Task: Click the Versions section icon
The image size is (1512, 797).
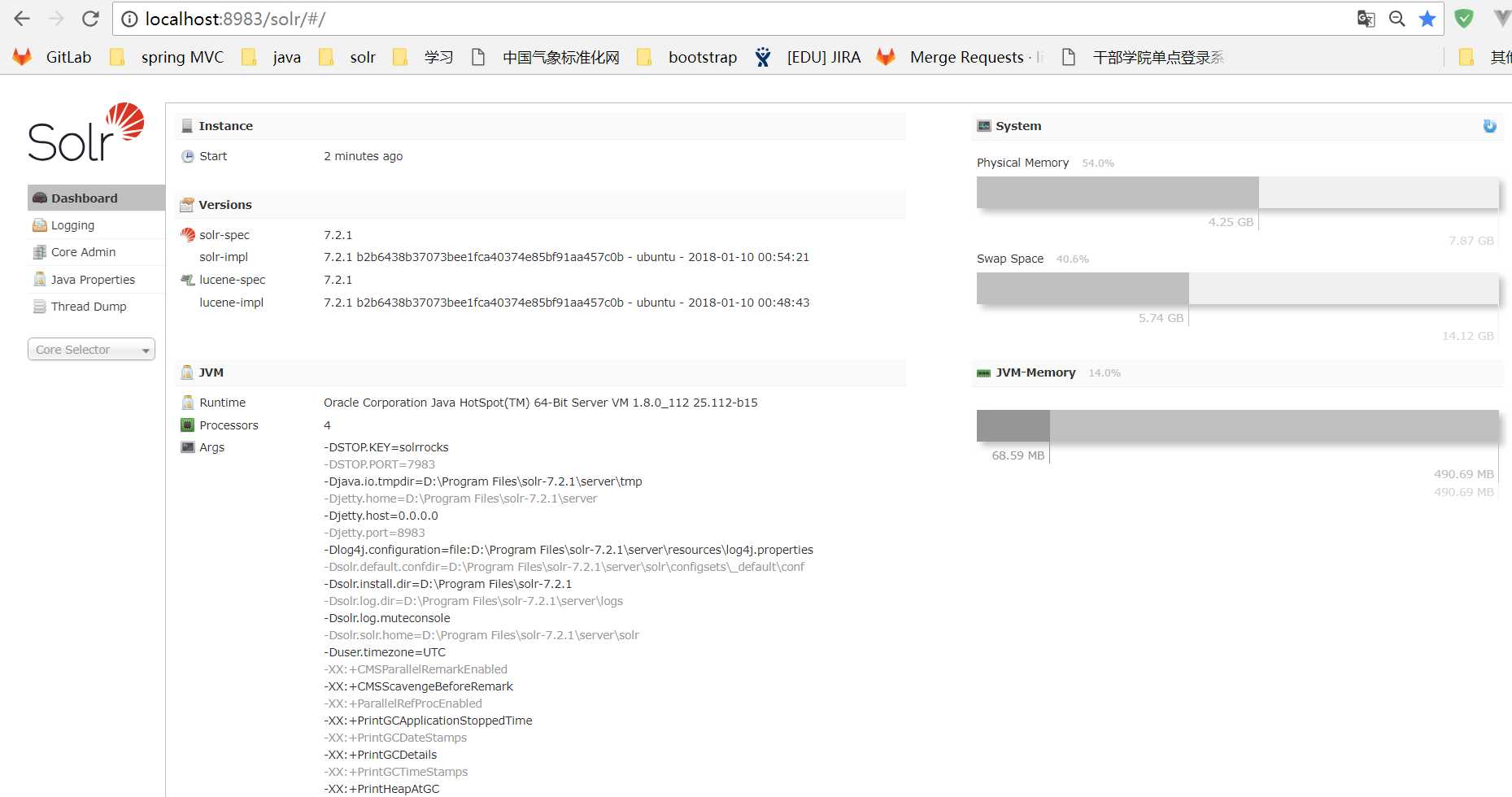Action: click(x=187, y=205)
